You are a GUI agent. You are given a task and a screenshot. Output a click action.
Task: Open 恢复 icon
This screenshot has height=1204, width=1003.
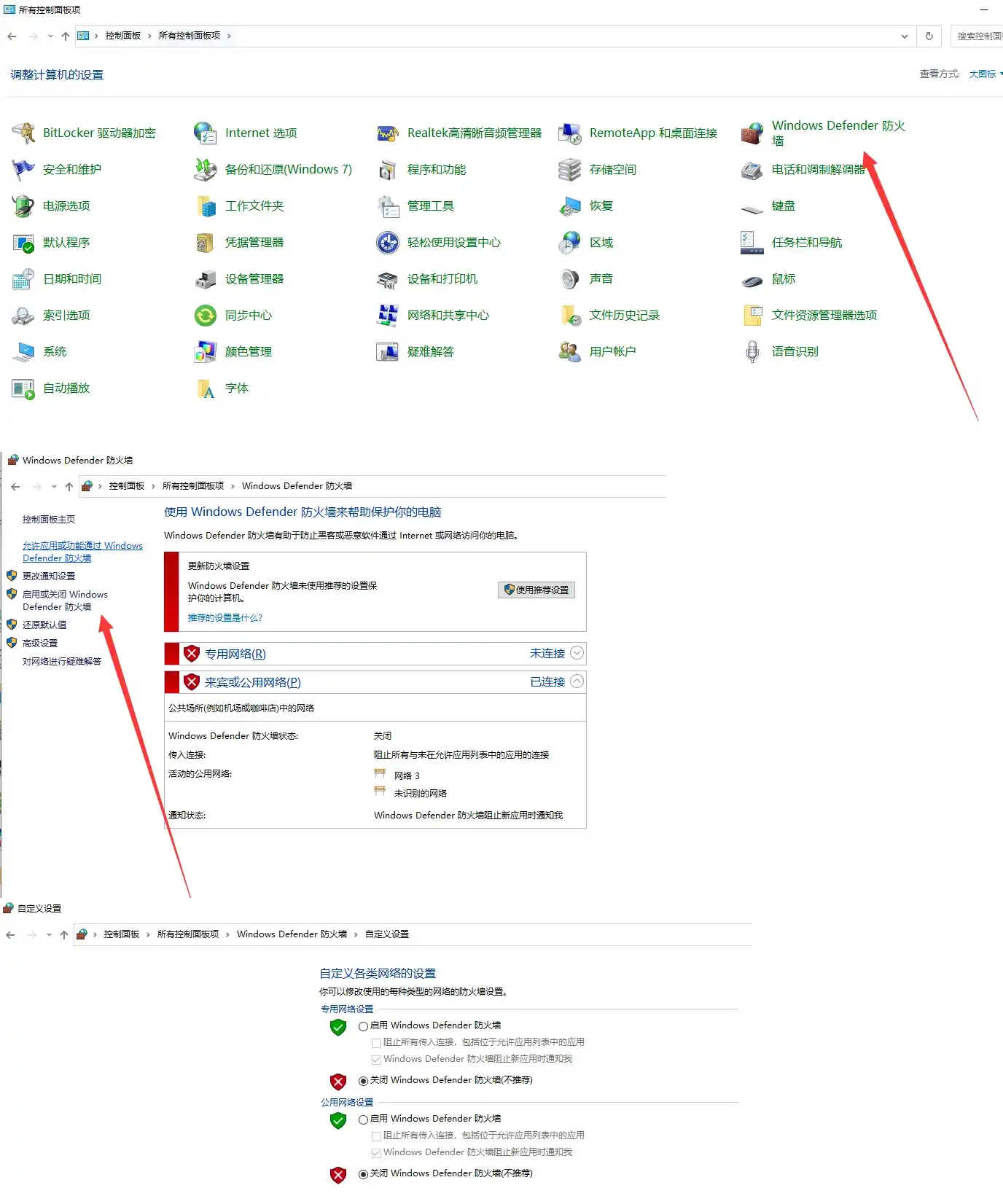pyautogui.click(x=570, y=206)
